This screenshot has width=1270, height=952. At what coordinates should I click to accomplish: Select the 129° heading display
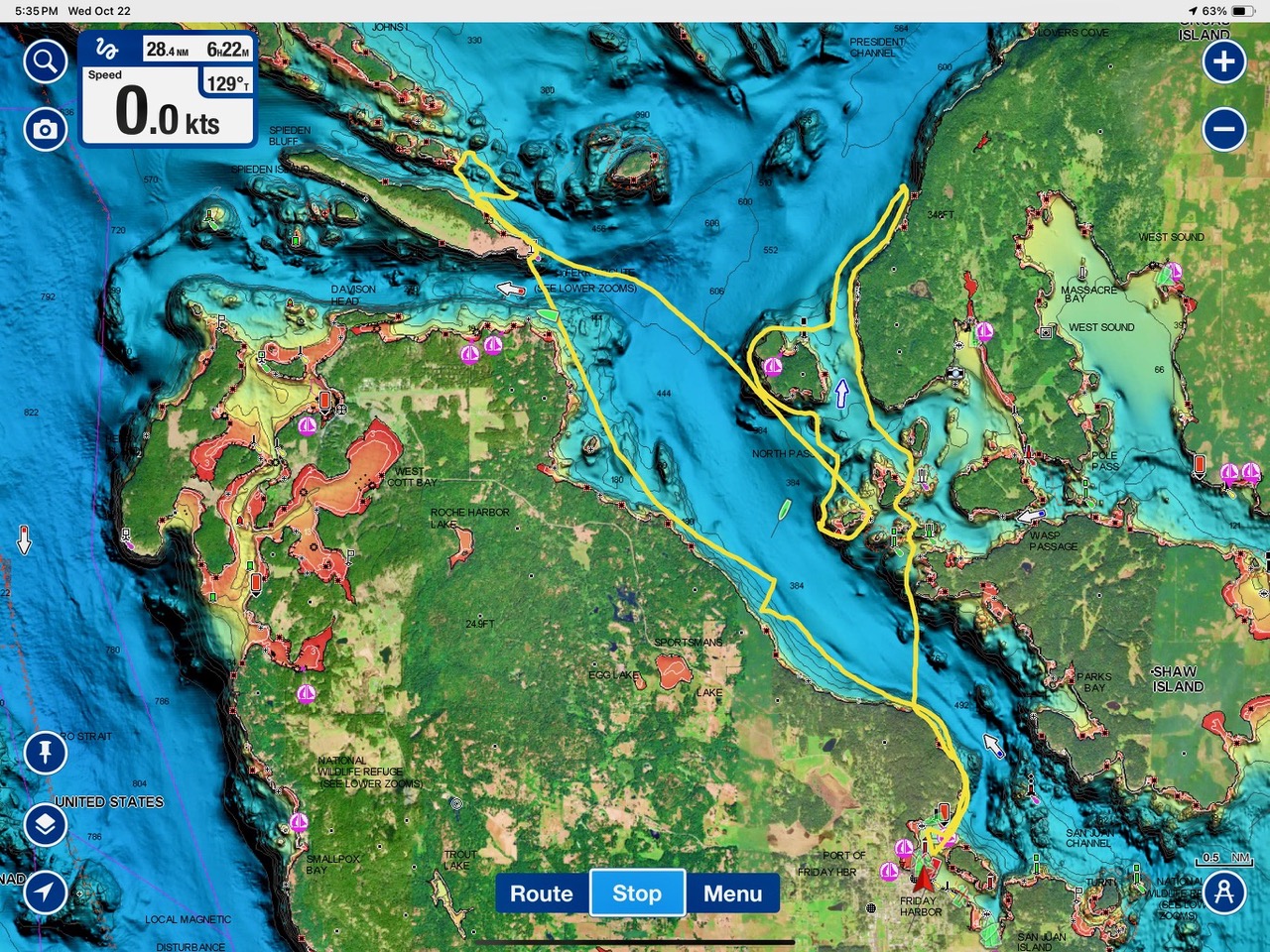coord(227,83)
